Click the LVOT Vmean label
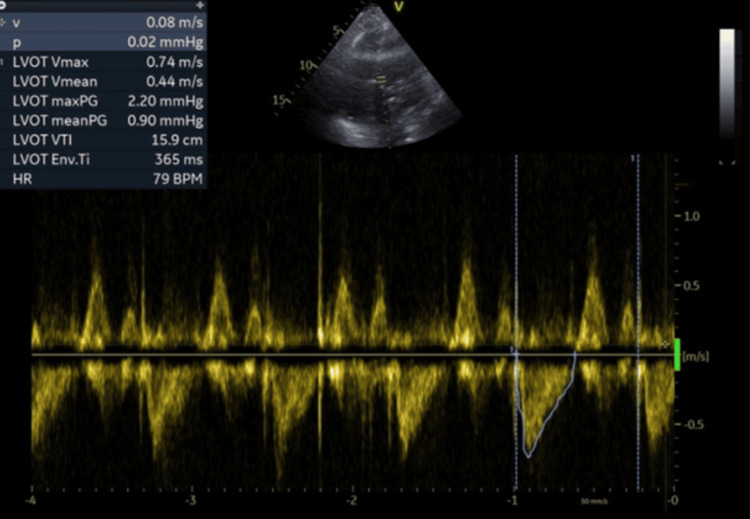Image resolution: width=750 pixels, height=519 pixels. [x=55, y=82]
